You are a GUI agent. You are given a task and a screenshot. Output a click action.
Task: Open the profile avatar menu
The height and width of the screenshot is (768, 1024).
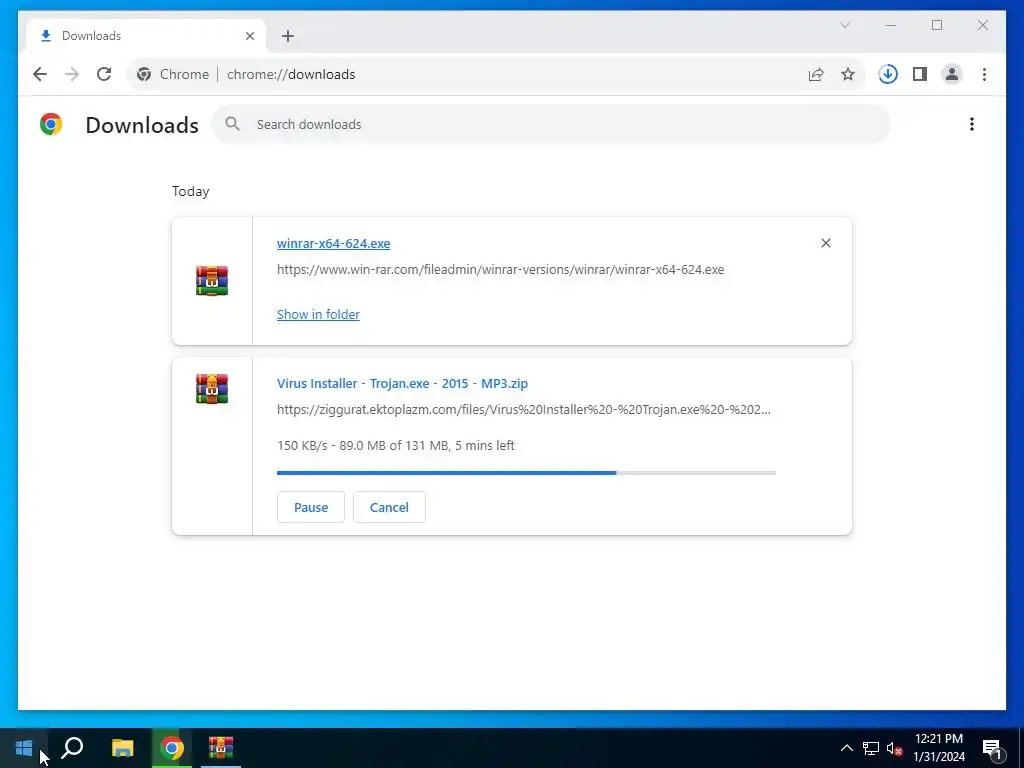tap(952, 74)
